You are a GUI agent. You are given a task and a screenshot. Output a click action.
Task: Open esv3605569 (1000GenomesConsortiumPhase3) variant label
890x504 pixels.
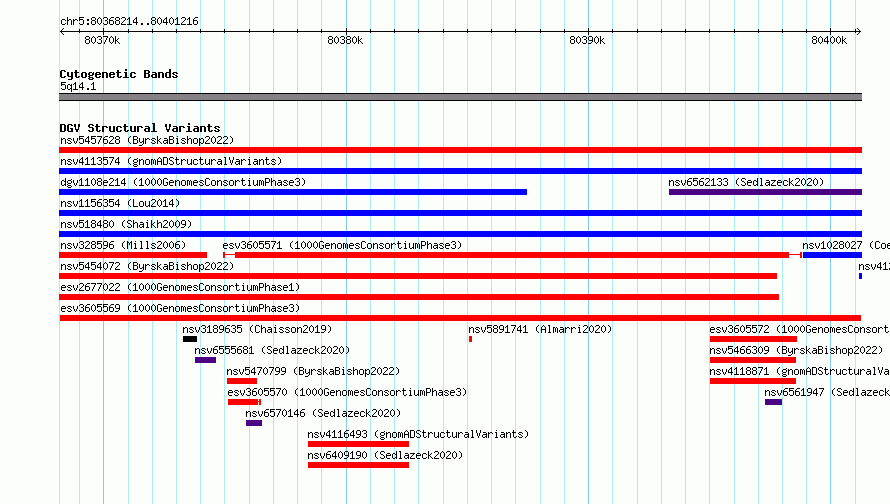coord(180,308)
